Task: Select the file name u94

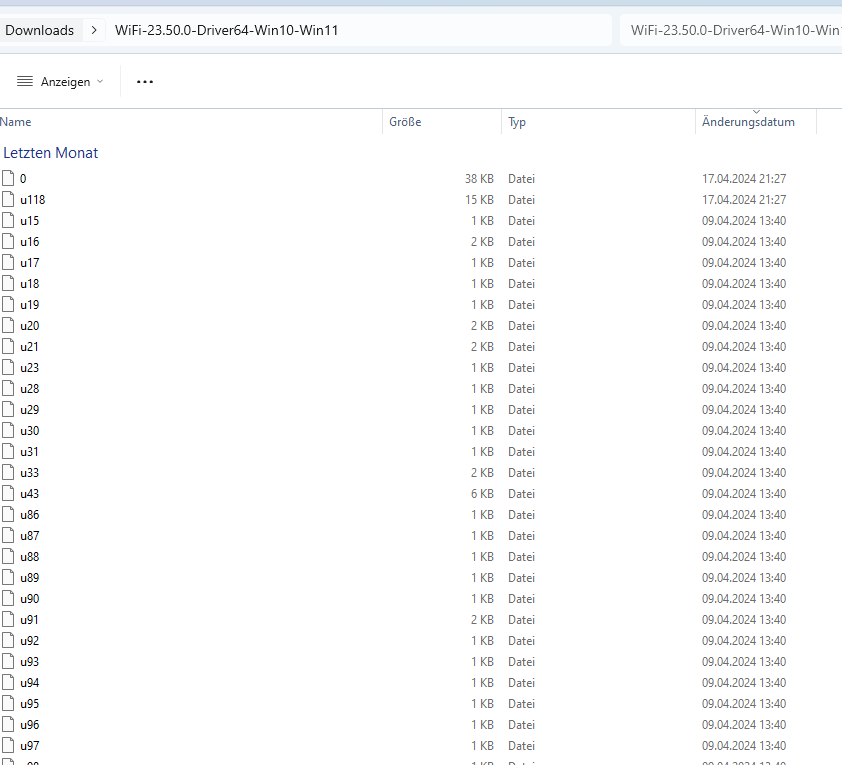Action: pyautogui.click(x=30, y=682)
